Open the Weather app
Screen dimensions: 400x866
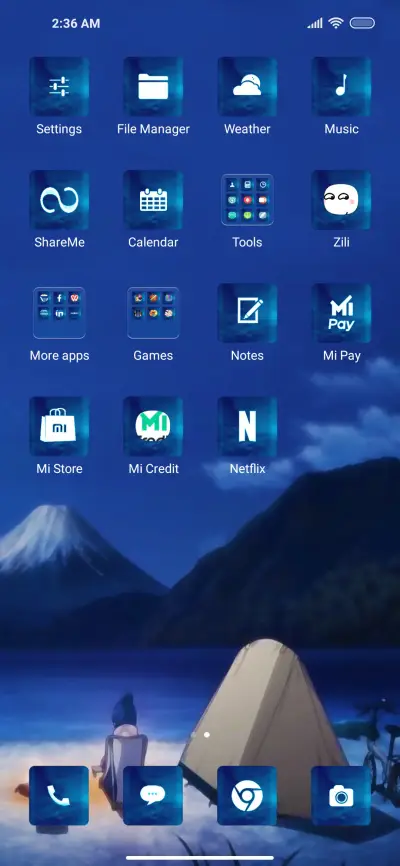247,87
